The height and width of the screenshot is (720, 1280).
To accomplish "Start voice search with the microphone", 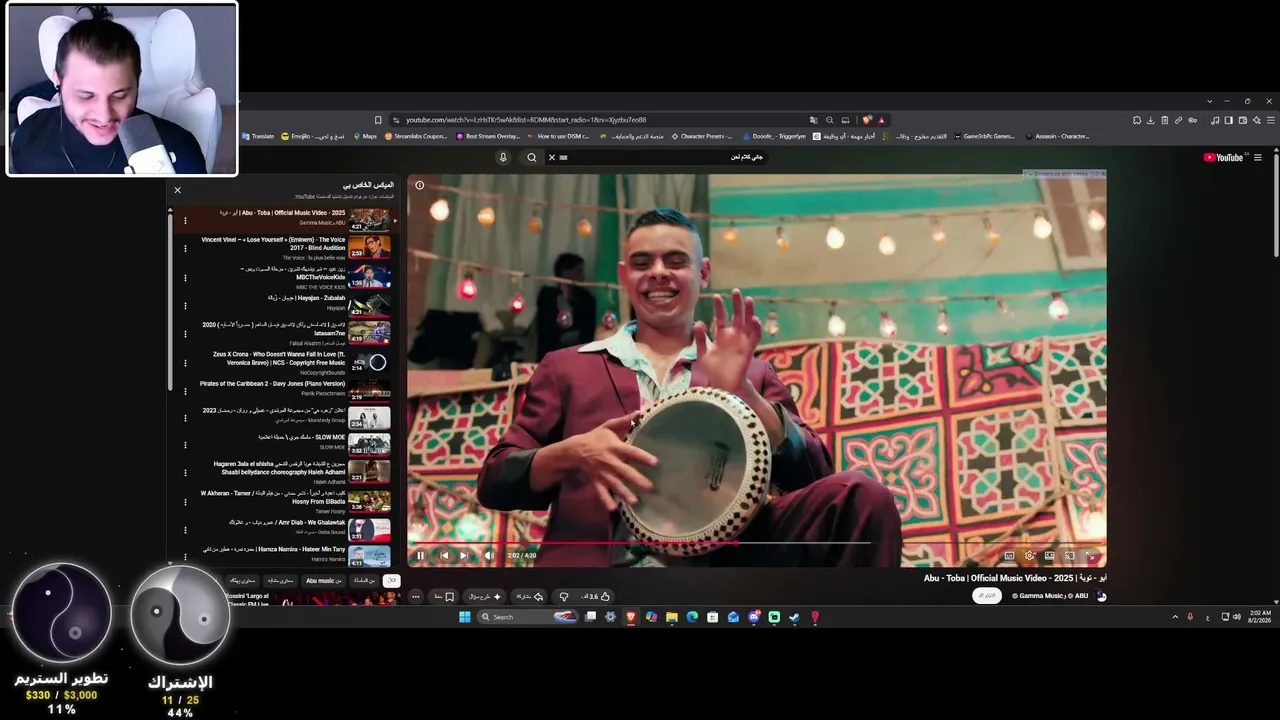I will tap(503, 157).
